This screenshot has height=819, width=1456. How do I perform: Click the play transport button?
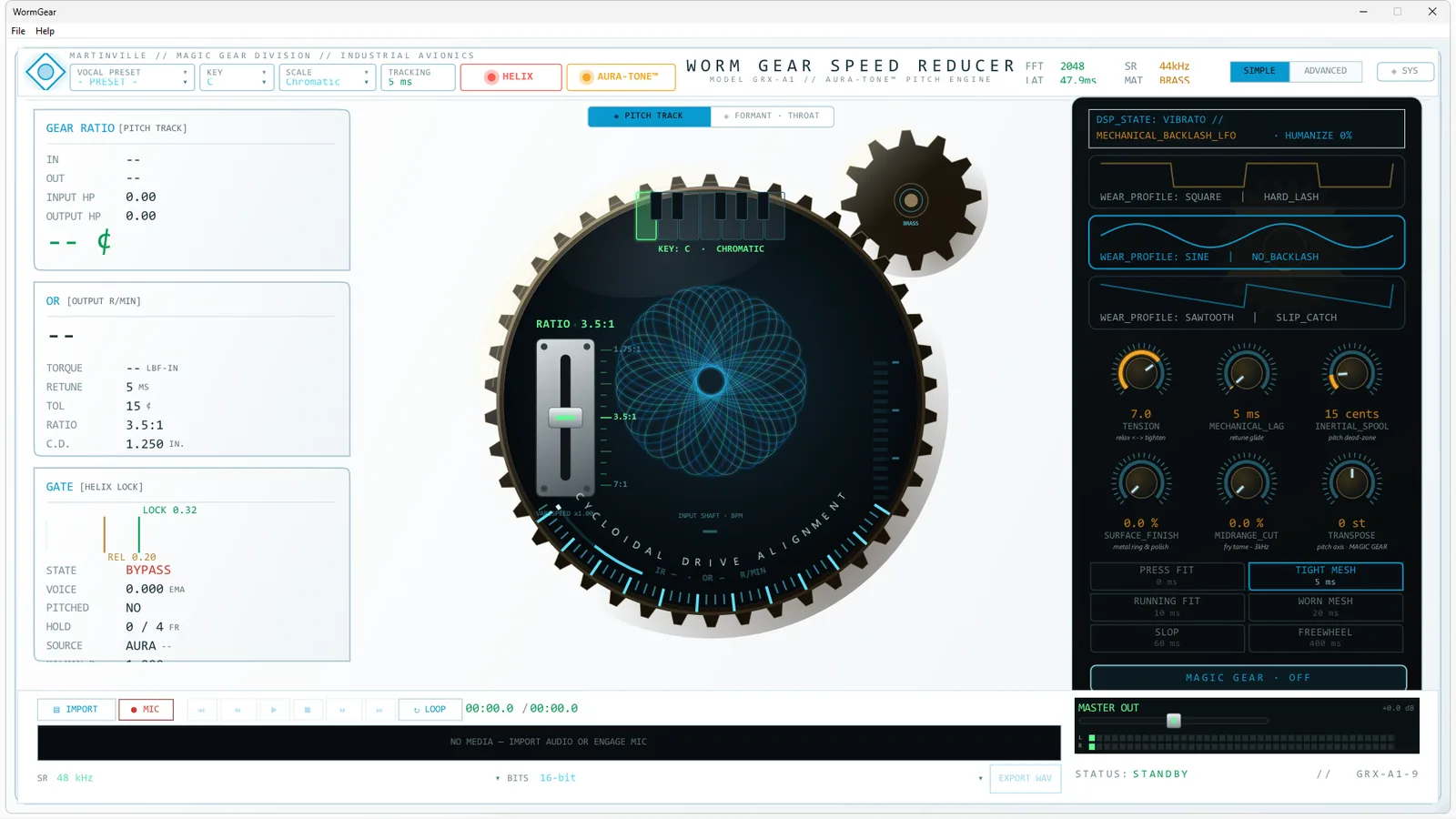[273, 710]
